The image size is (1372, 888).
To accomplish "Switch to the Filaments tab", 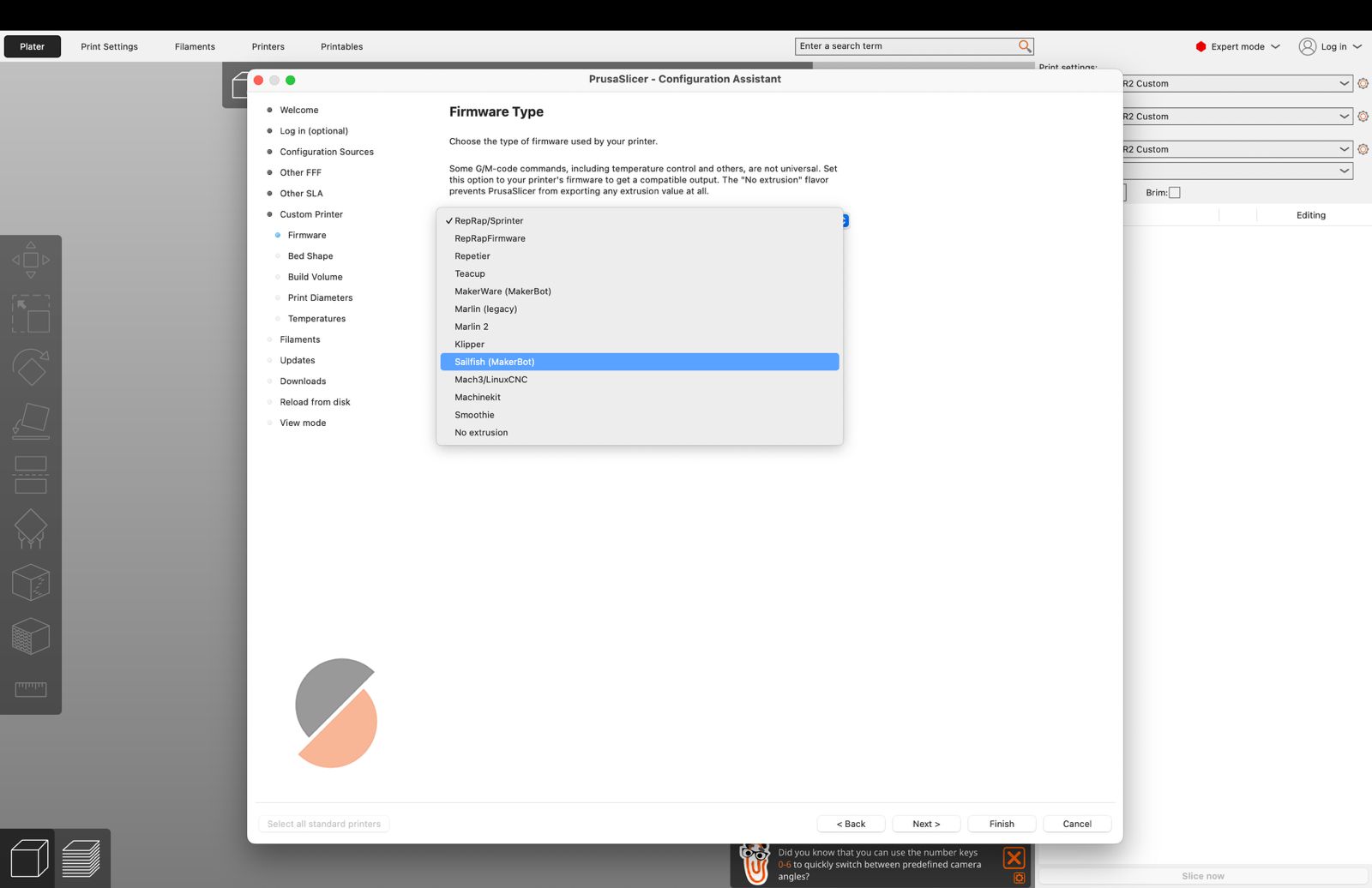I will coord(195,47).
